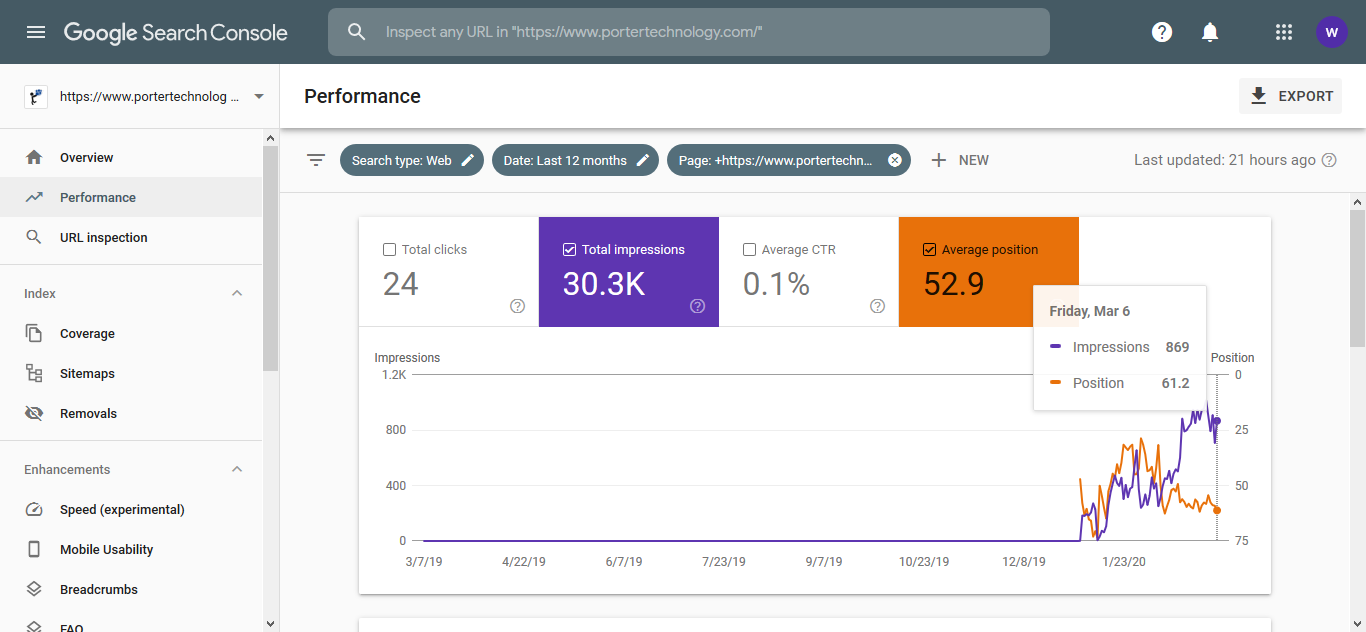This screenshot has height=632, width=1366.
Task: Select Performance in sidebar
Action: pyautogui.click(x=131, y=197)
